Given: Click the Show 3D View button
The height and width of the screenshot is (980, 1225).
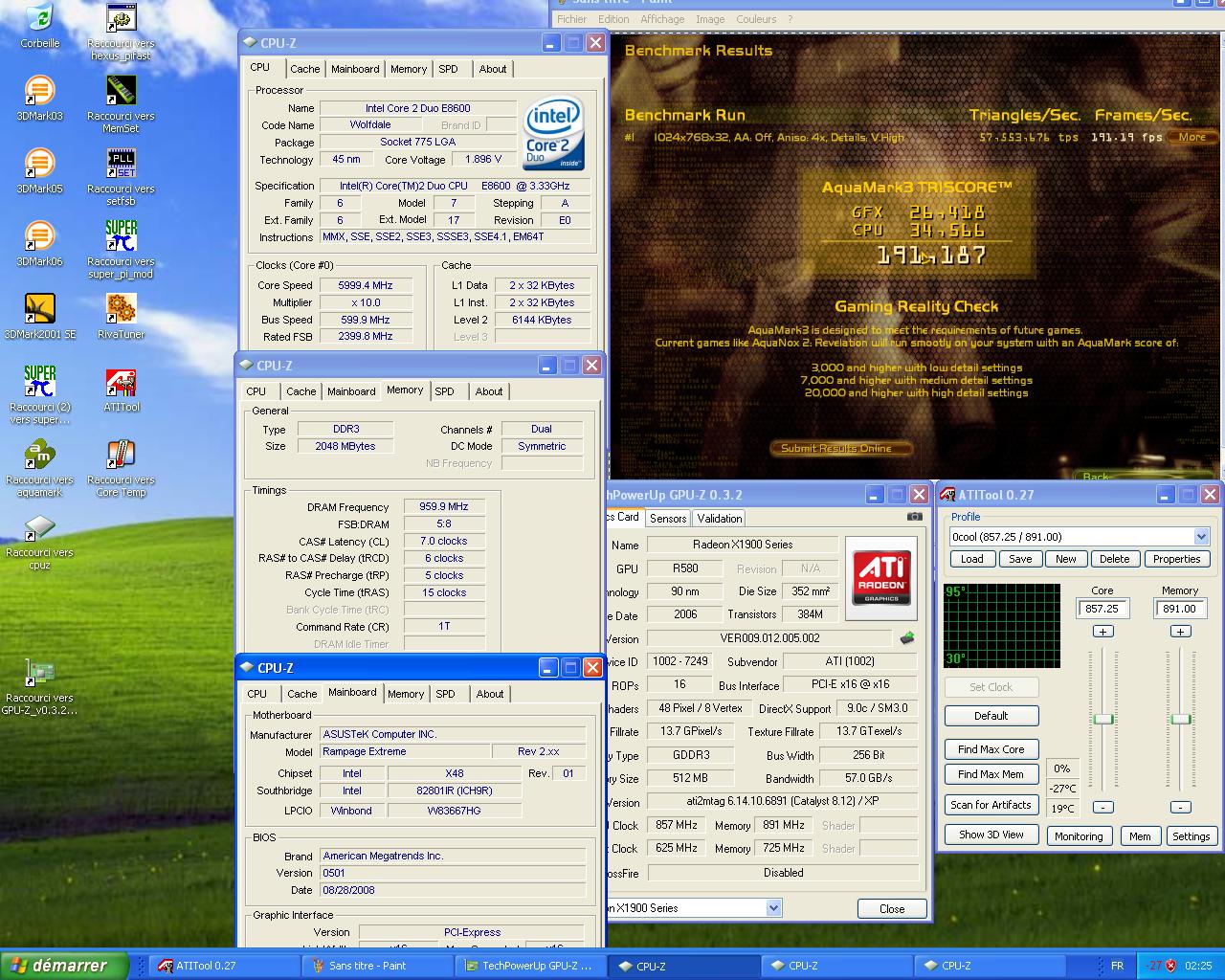Looking at the screenshot, I should coord(991,835).
